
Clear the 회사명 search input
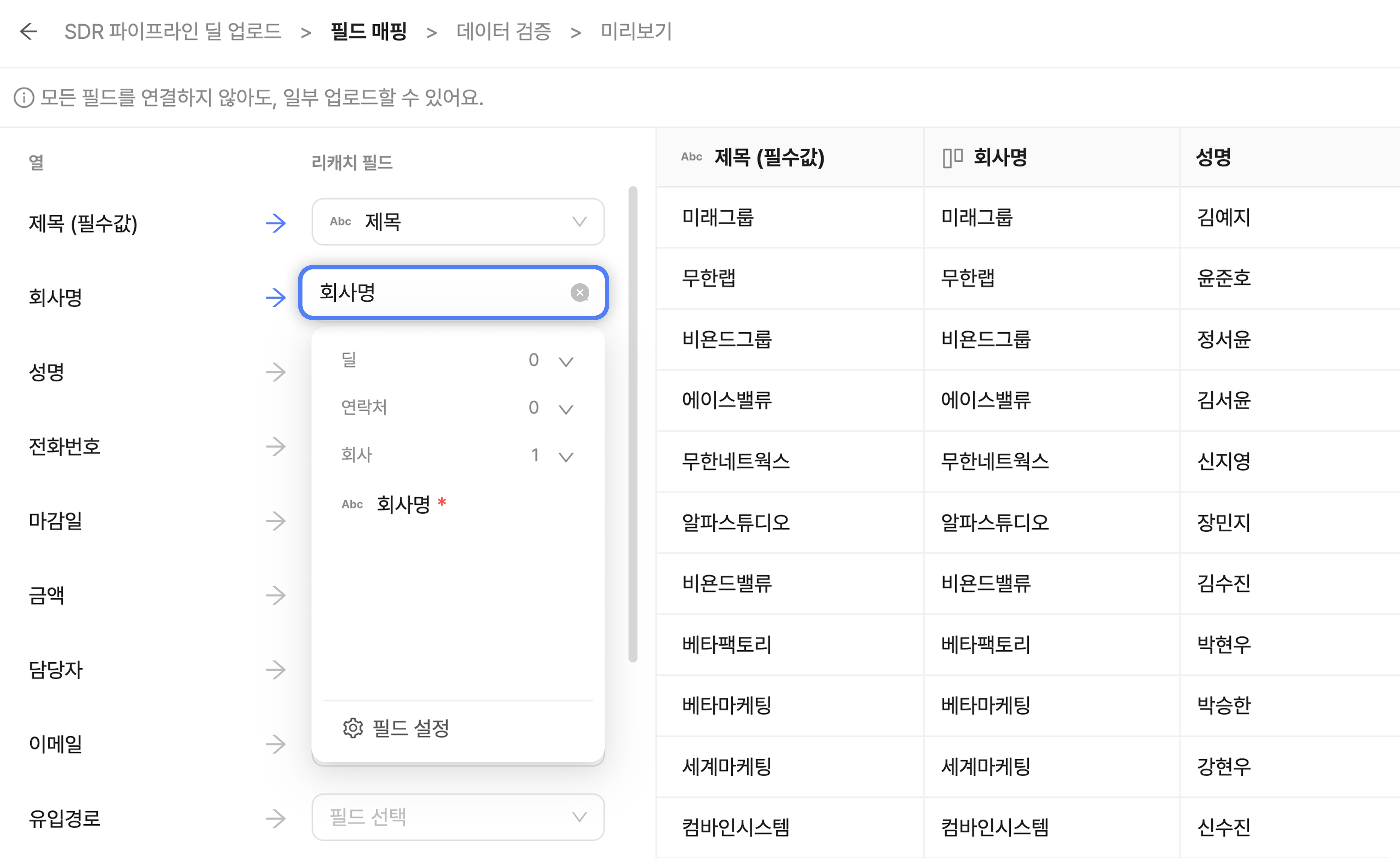click(x=580, y=293)
